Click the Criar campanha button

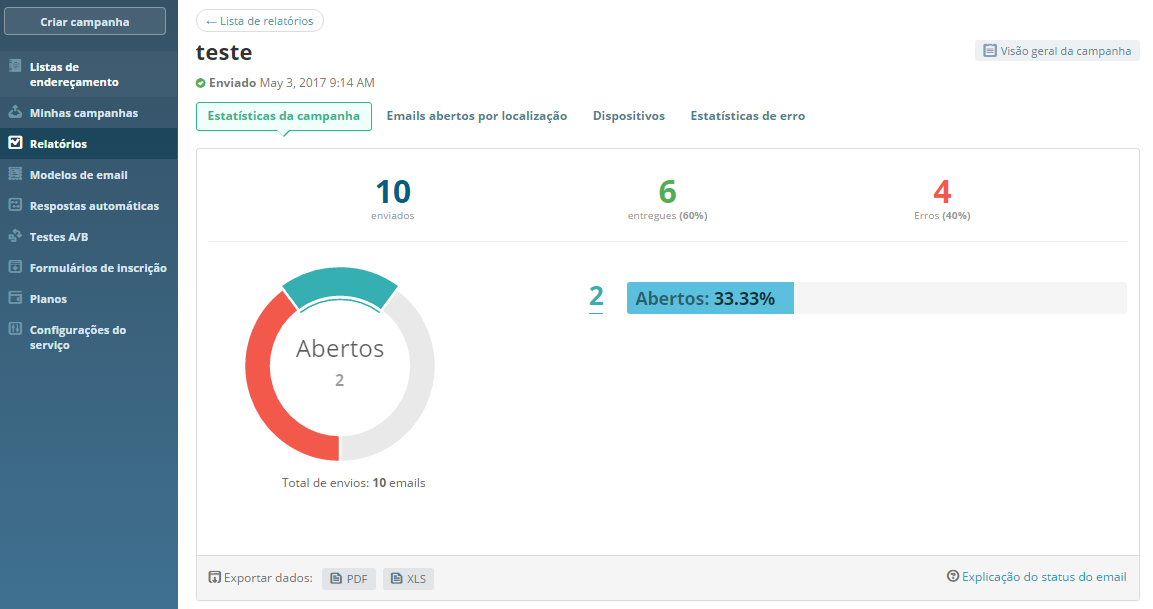point(85,21)
